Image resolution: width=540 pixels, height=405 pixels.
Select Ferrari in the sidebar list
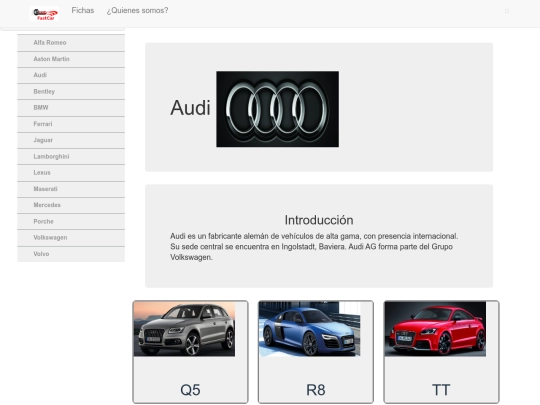71,124
